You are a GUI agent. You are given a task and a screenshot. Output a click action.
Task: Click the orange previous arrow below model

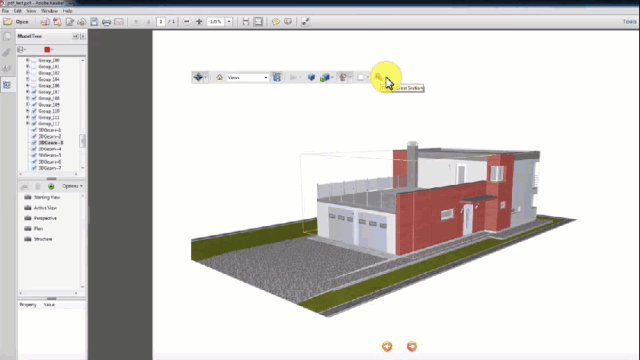click(x=387, y=346)
